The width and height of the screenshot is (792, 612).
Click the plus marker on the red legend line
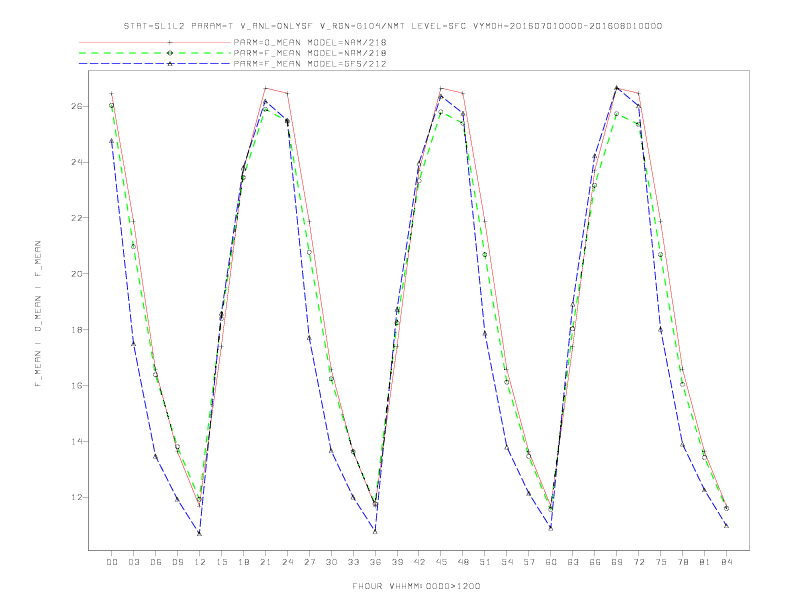(x=170, y=42)
